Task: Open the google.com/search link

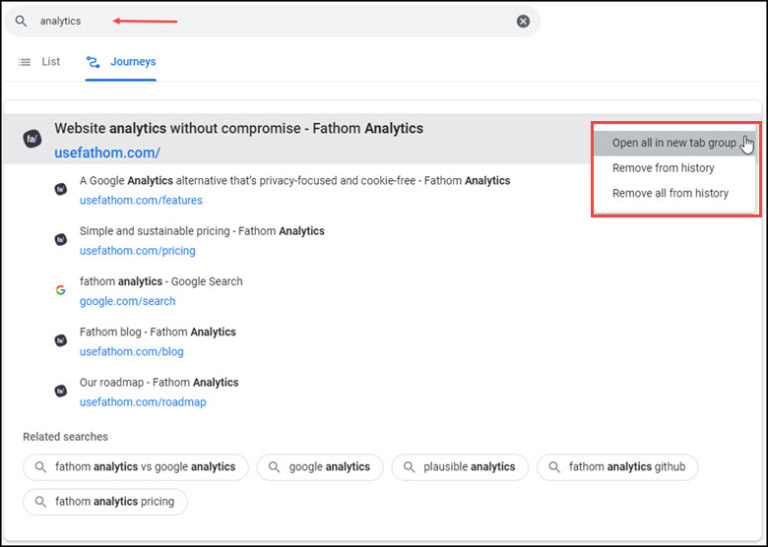Action: [x=127, y=301]
